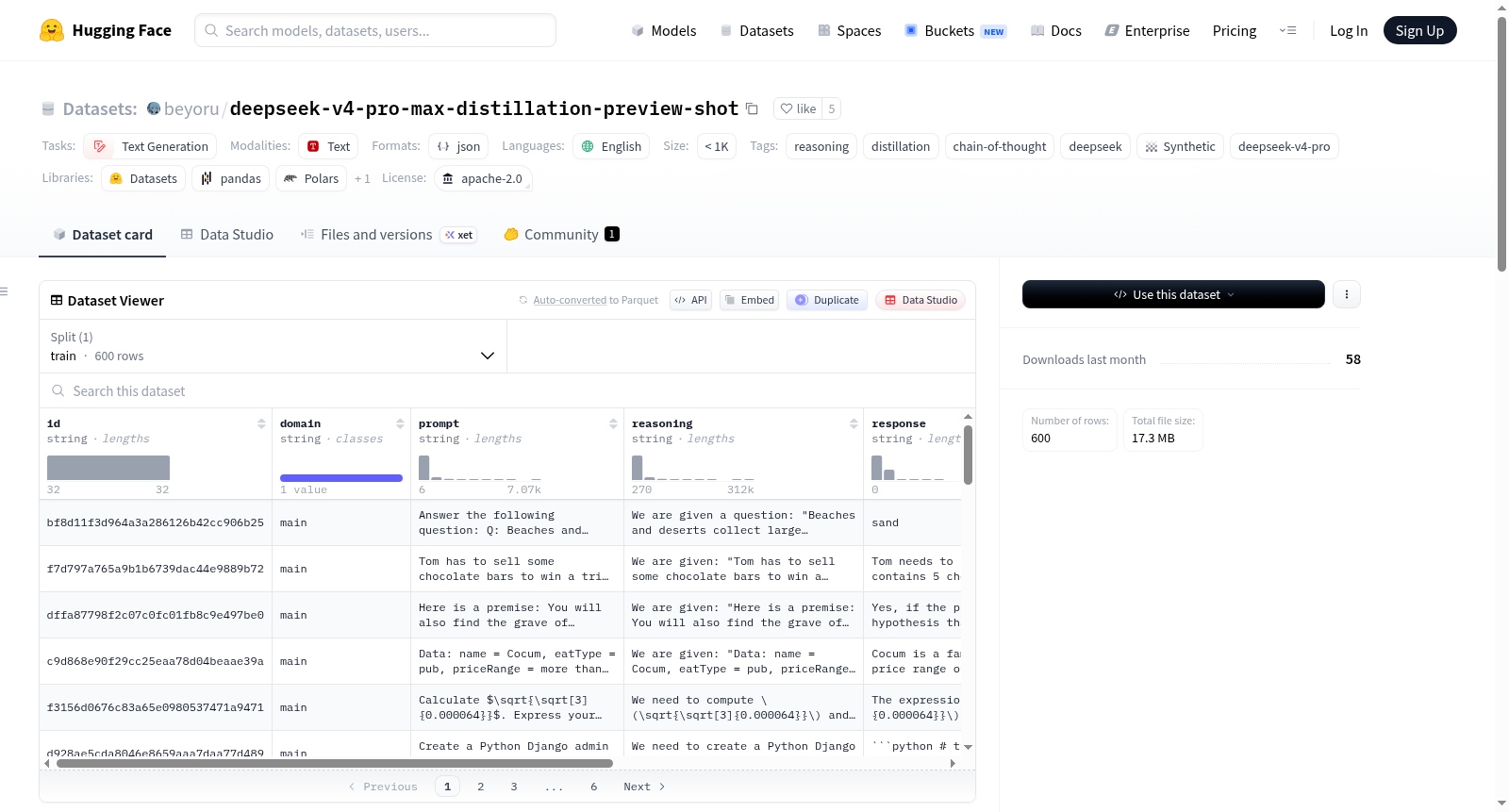Sort the domain column
The height and width of the screenshot is (812, 1509).
(400, 423)
